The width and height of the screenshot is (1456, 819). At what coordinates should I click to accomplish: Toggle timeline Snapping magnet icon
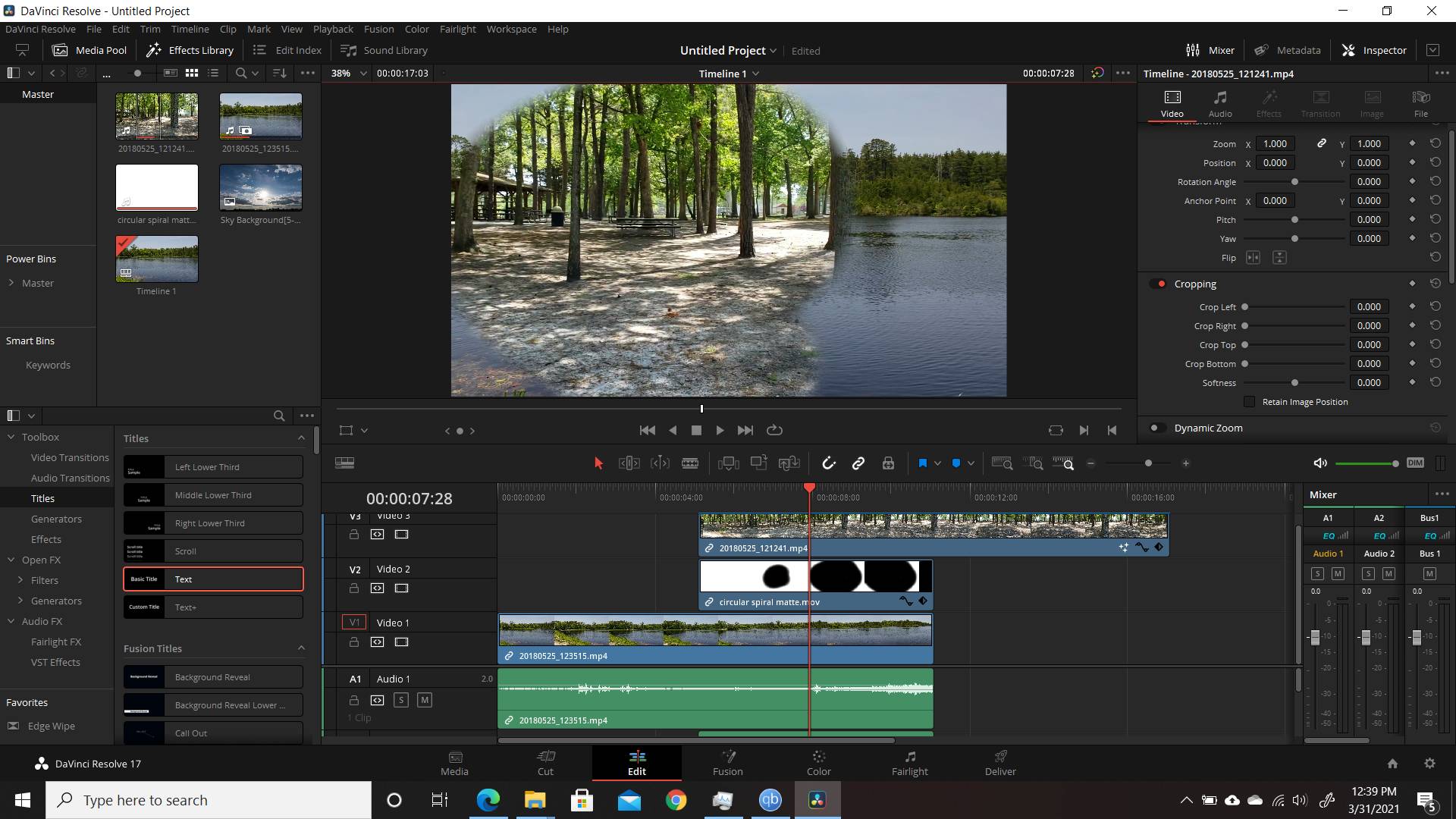click(x=828, y=463)
